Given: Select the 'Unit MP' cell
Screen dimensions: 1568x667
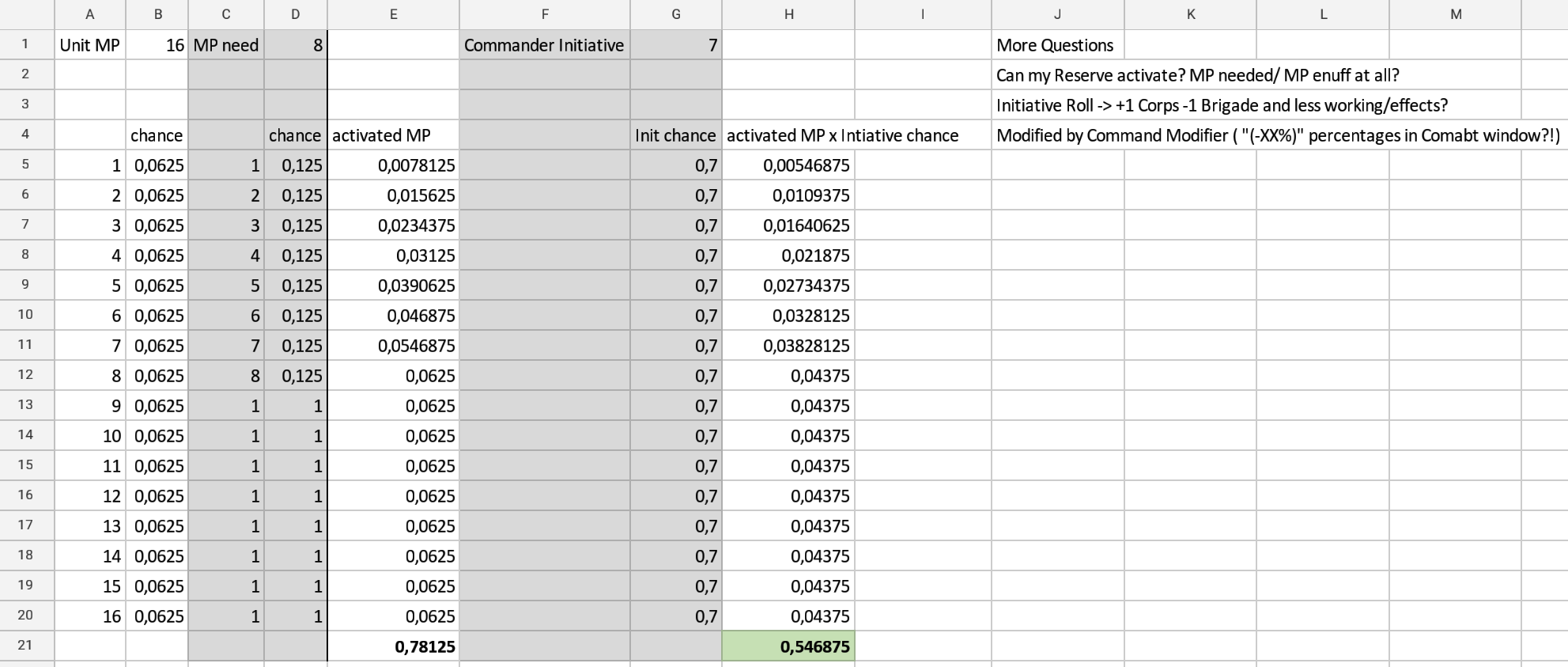Looking at the screenshot, I should pyautogui.click(x=90, y=46).
